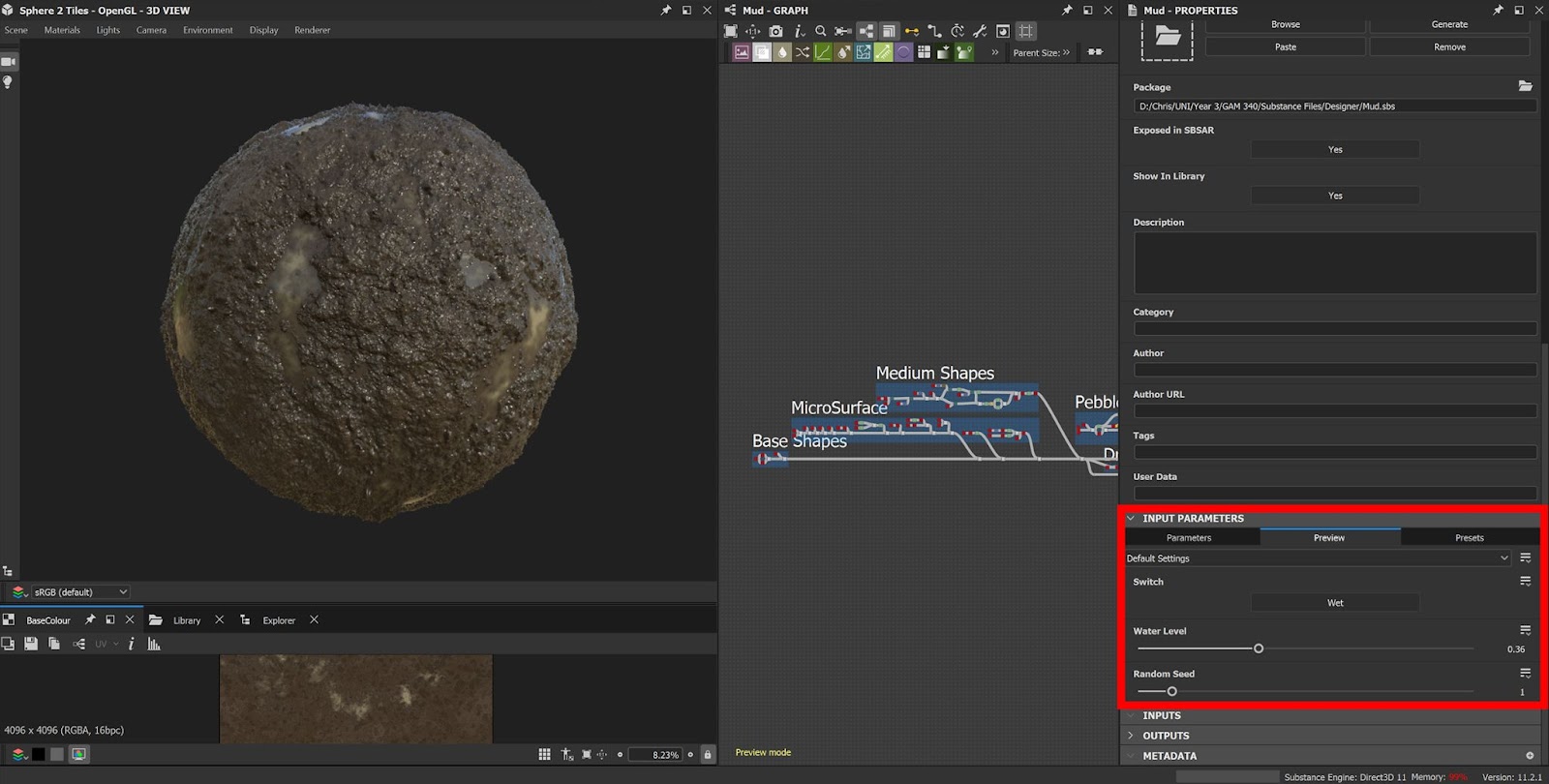Open the Environment menu in 3D view
This screenshot has width=1549, height=784.
click(x=207, y=30)
